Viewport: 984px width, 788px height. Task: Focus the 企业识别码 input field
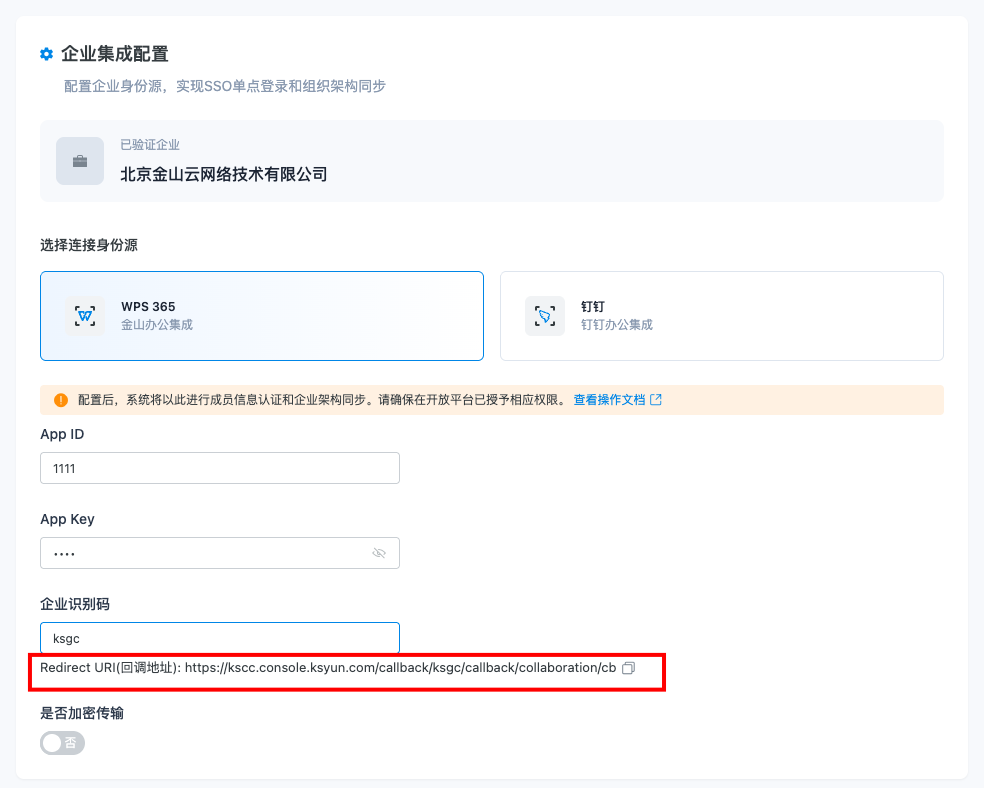coord(220,638)
